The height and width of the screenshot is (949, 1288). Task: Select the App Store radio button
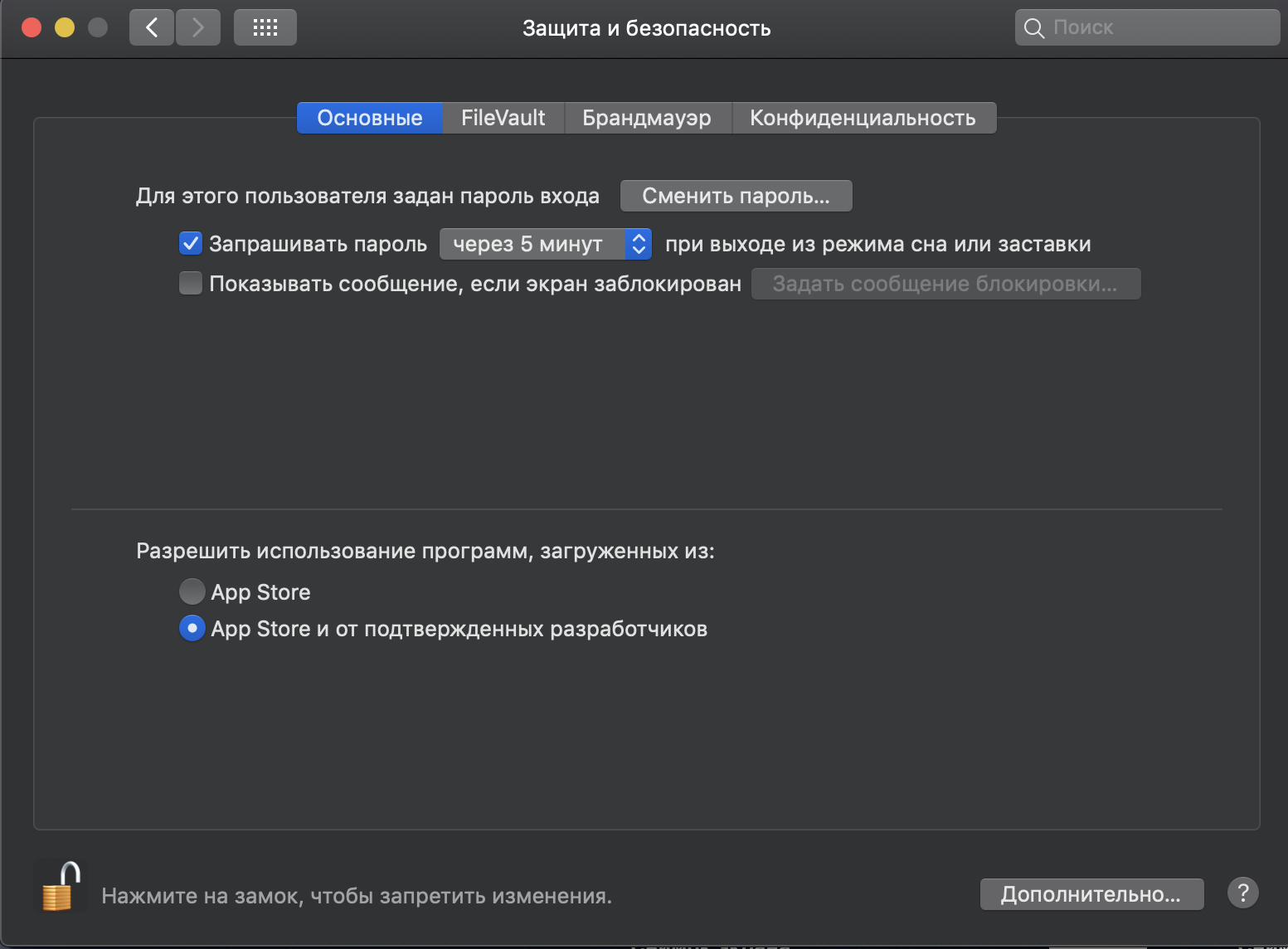[192, 591]
